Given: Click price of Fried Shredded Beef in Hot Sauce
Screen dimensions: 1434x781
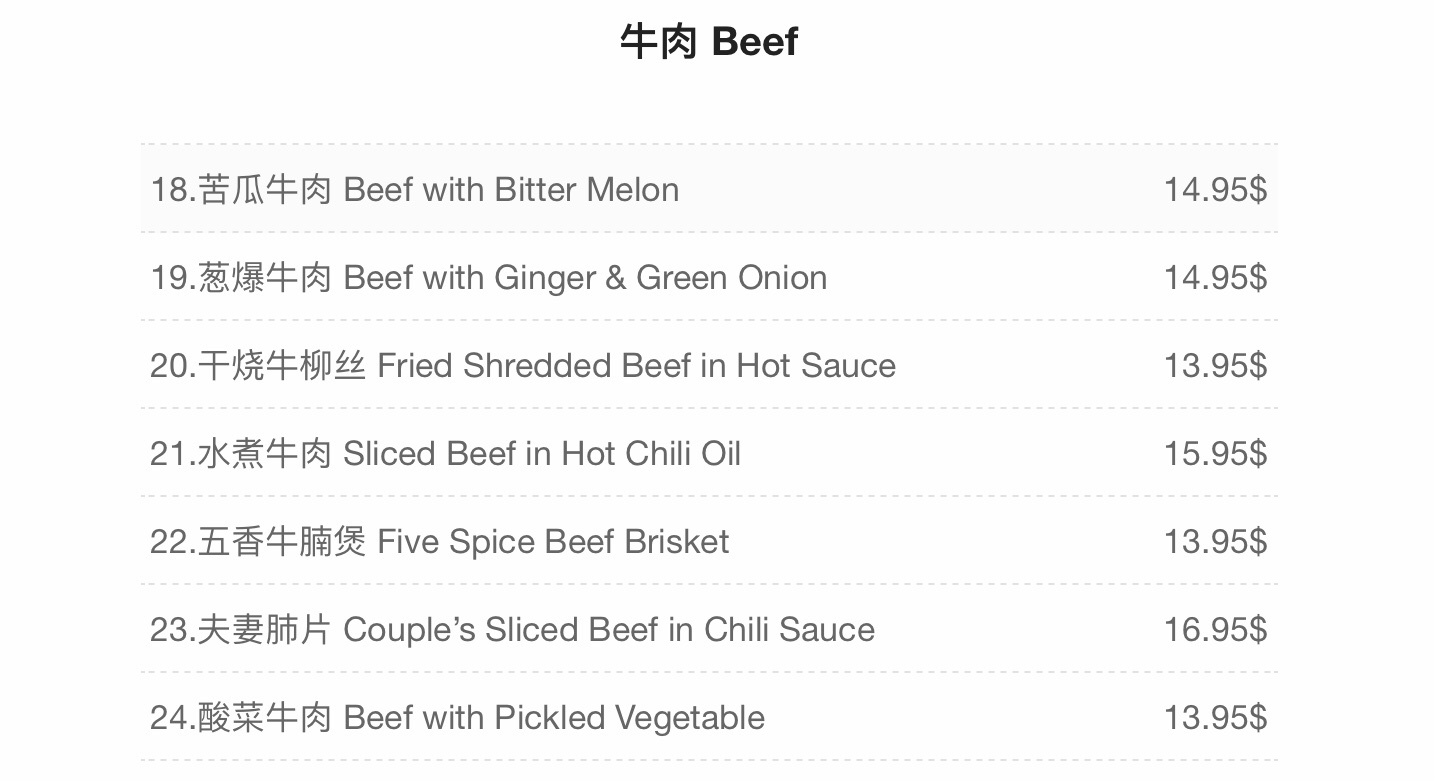Looking at the screenshot, I should tap(1214, 366).
